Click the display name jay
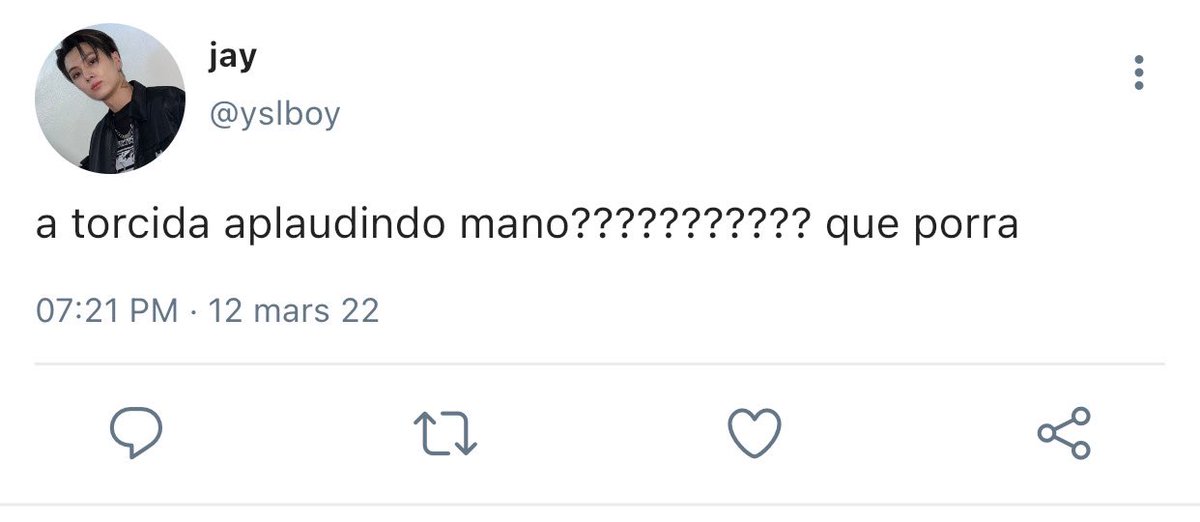1200x522 pixels. [x=233, y=56]
